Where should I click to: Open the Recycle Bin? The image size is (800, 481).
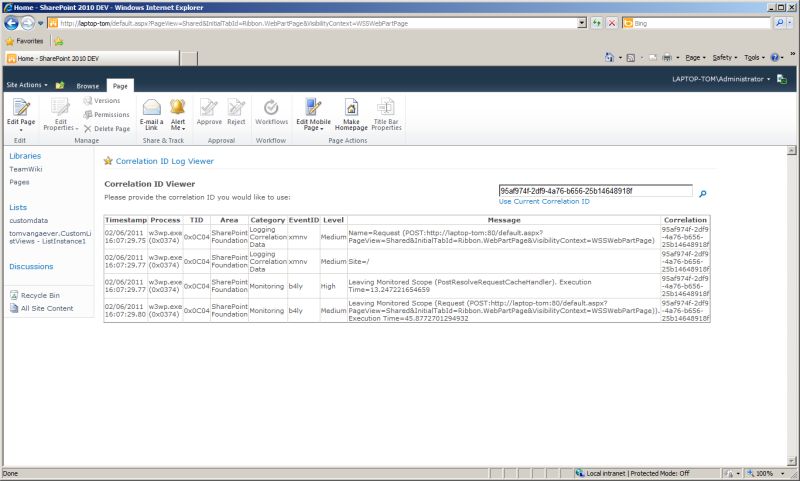click(40, 295)
